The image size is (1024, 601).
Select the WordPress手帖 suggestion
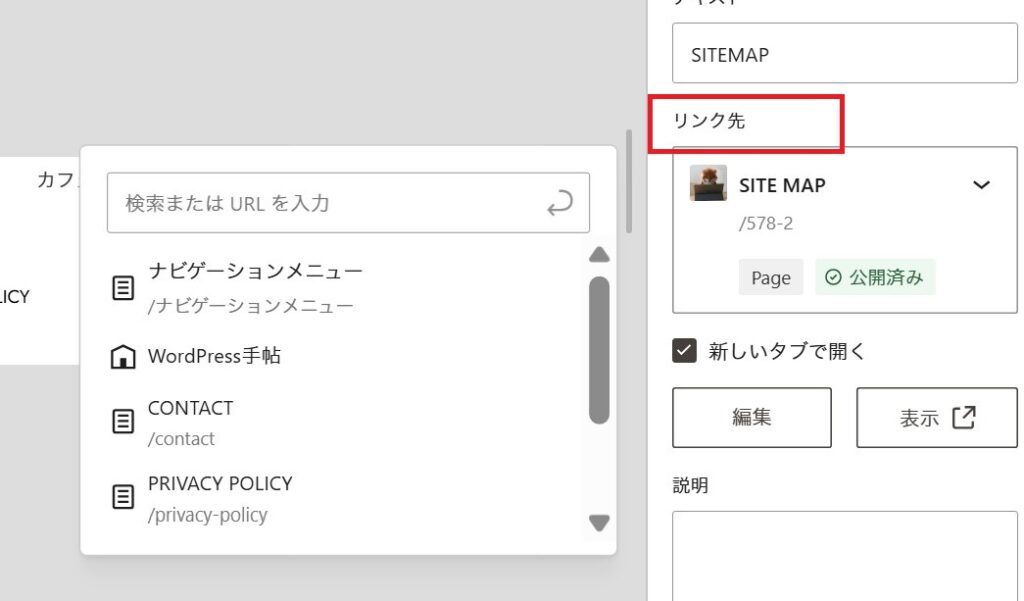(346, 357)
